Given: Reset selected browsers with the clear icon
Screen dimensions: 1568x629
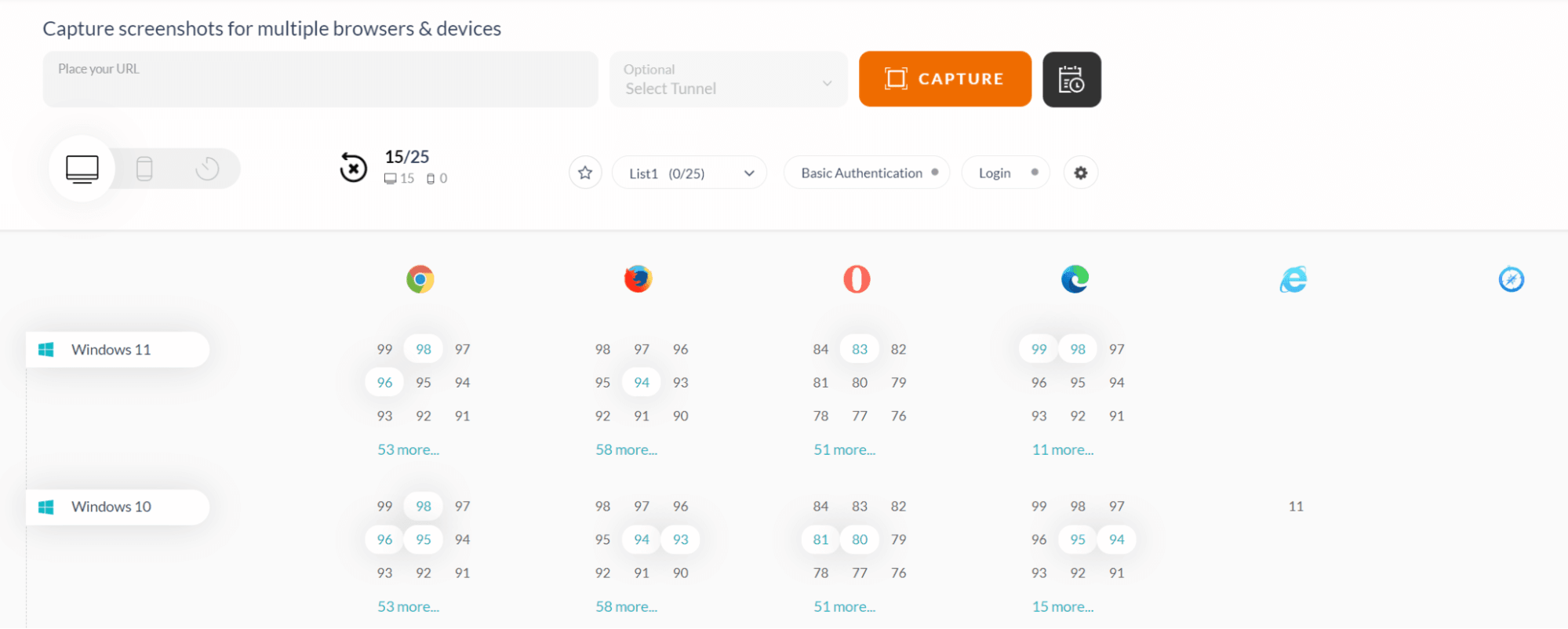Looking at the screenshot, I should coord(353,167).
